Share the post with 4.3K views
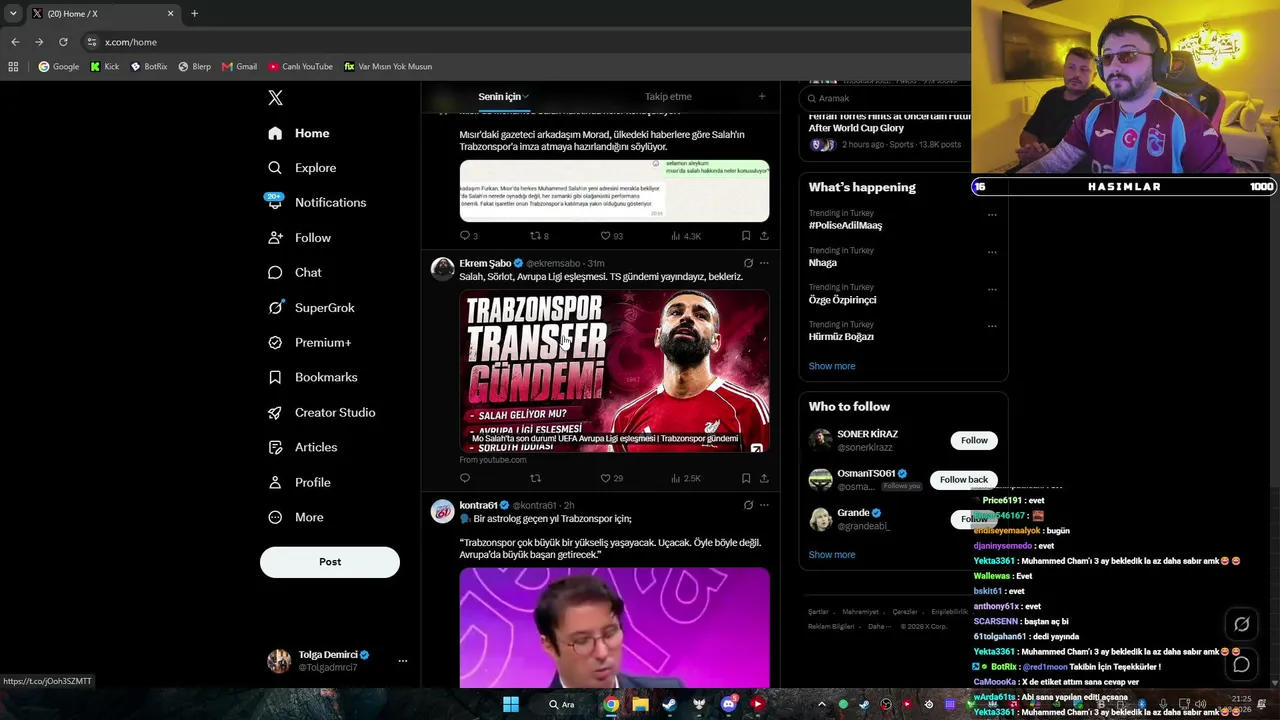The width and height of the screenshot is (1280, 720). [x=764, y=236]
